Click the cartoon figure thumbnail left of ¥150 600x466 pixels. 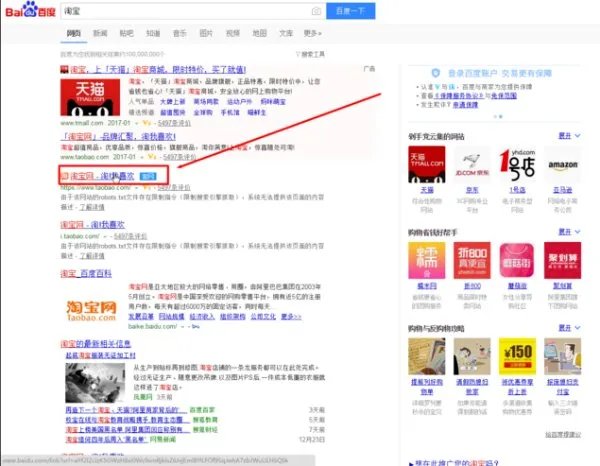[x=472, y=356]
